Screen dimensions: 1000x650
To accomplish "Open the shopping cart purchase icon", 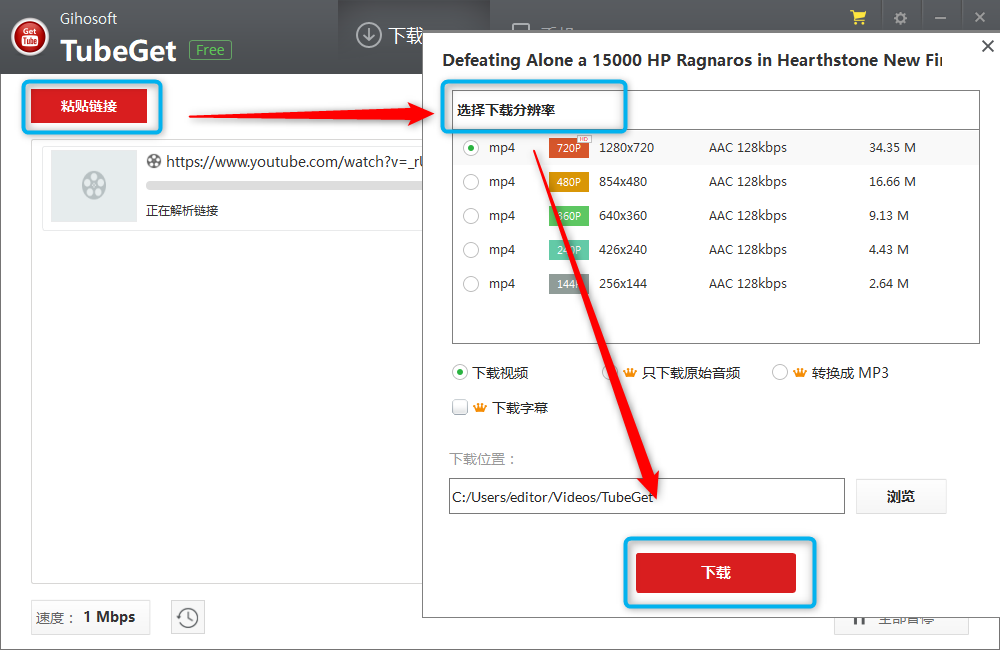I will coord(858,18).
